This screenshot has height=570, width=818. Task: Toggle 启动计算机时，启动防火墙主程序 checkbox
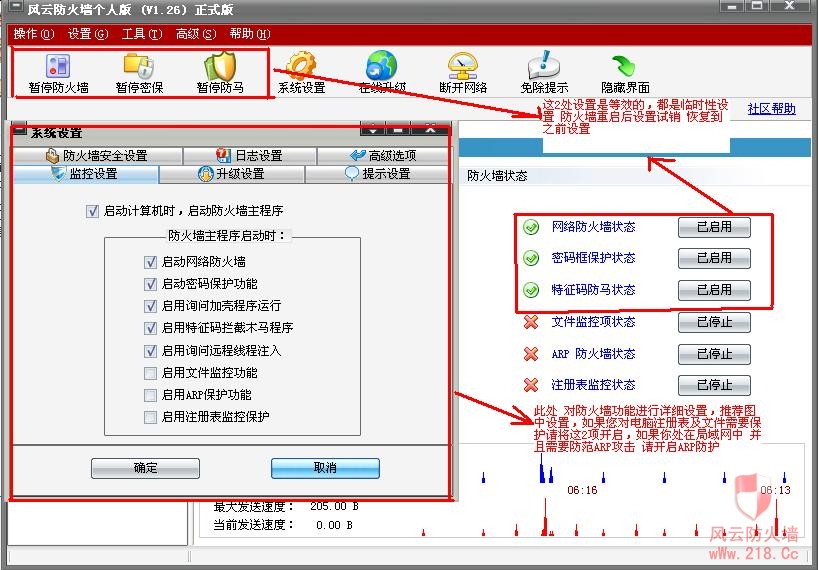[92, 211]
